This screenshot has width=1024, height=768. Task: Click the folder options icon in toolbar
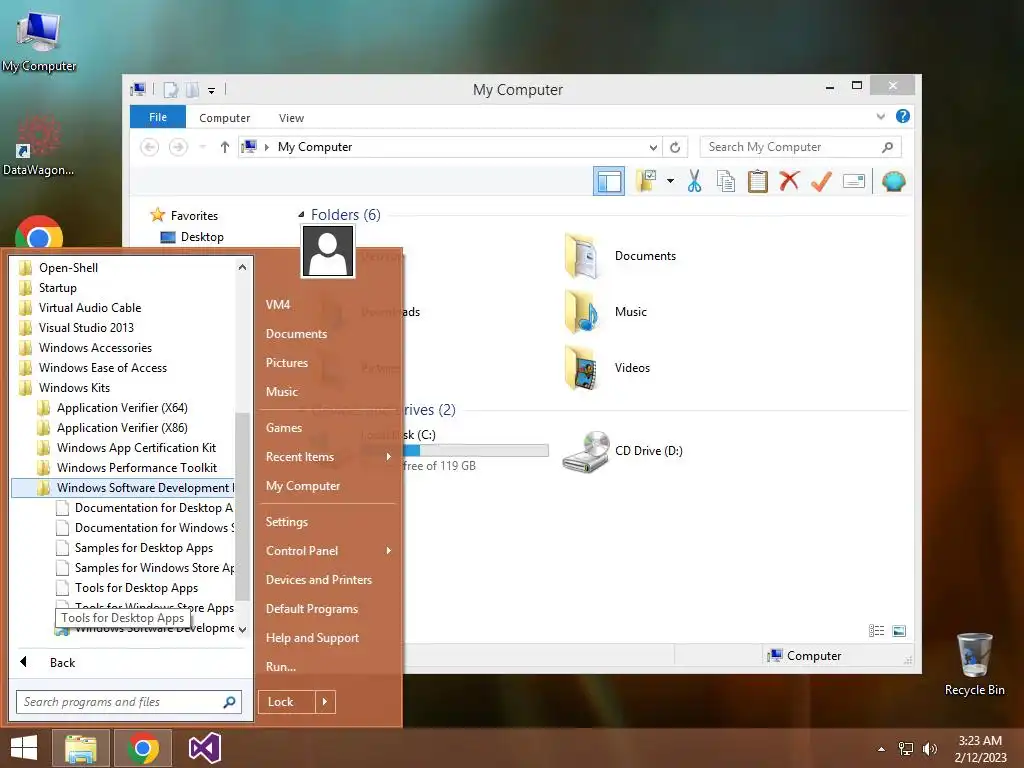click(x=647, y=181)
